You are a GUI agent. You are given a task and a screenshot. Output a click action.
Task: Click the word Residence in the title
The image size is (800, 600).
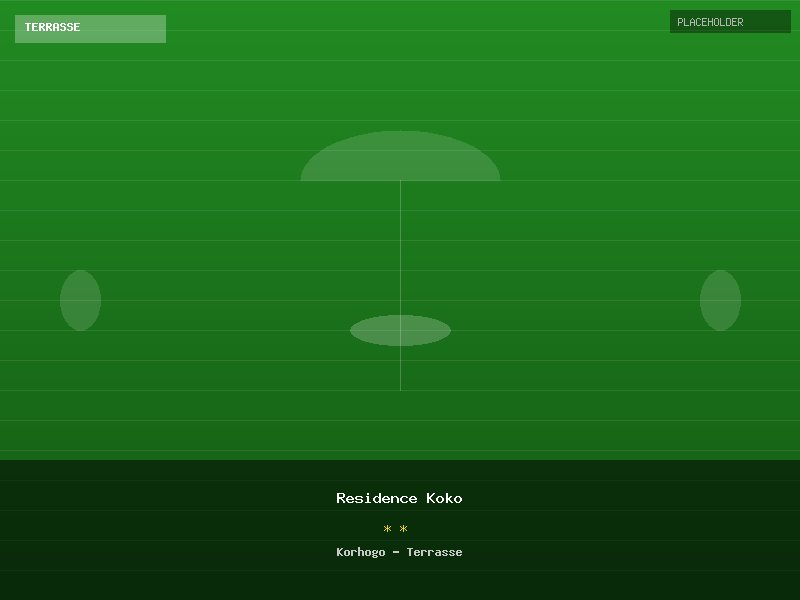[x=376, y=498]
